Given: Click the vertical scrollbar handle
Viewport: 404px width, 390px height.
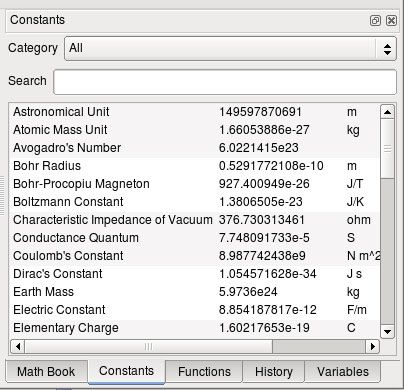Looking at the screenshot, I should click(387, 149).
